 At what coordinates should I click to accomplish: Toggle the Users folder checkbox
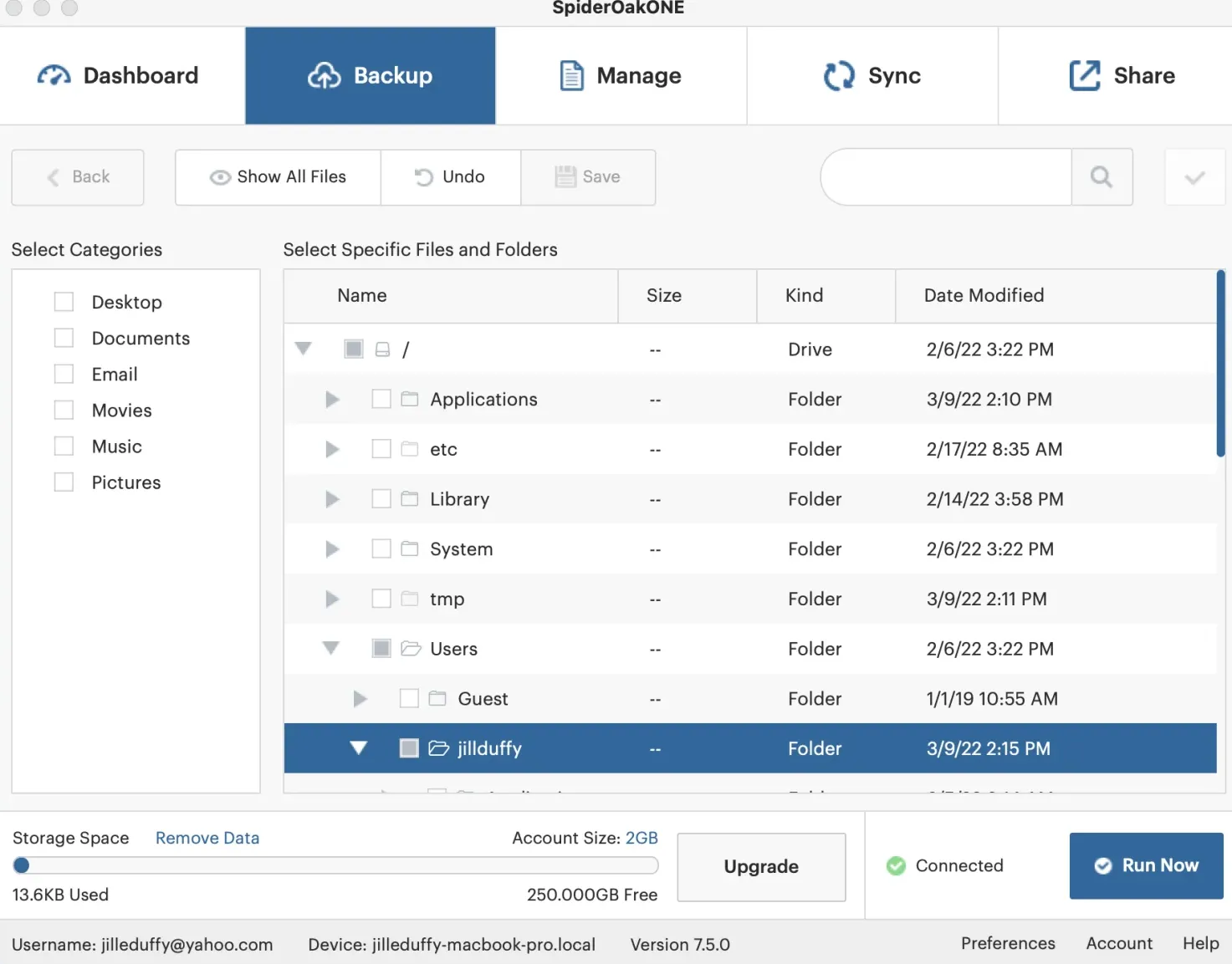tap(381, 648)
